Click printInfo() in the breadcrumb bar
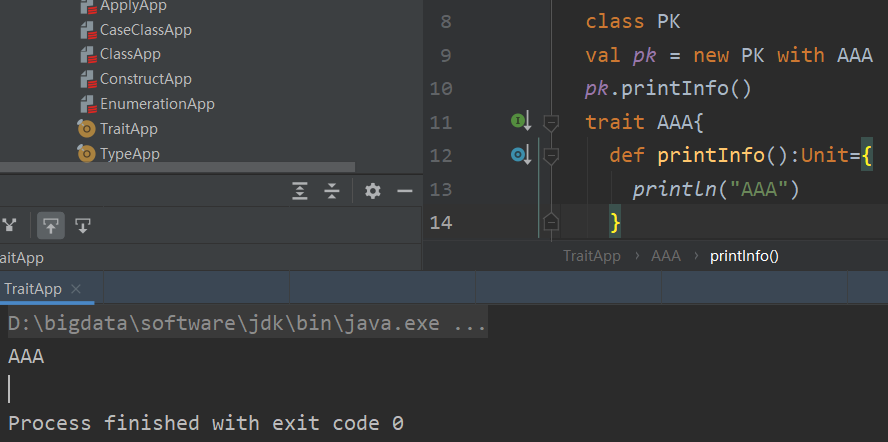The width and height of the screenshot is (888, 442). (x=744, y=256)
